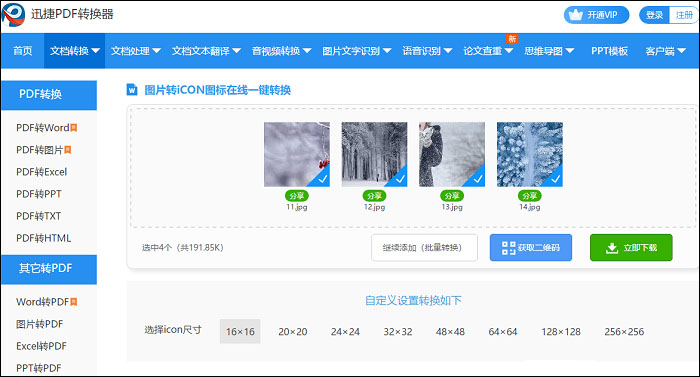Expand the 图片文字识别 dropdown
The image size is (700, 377).
(357, 51)
